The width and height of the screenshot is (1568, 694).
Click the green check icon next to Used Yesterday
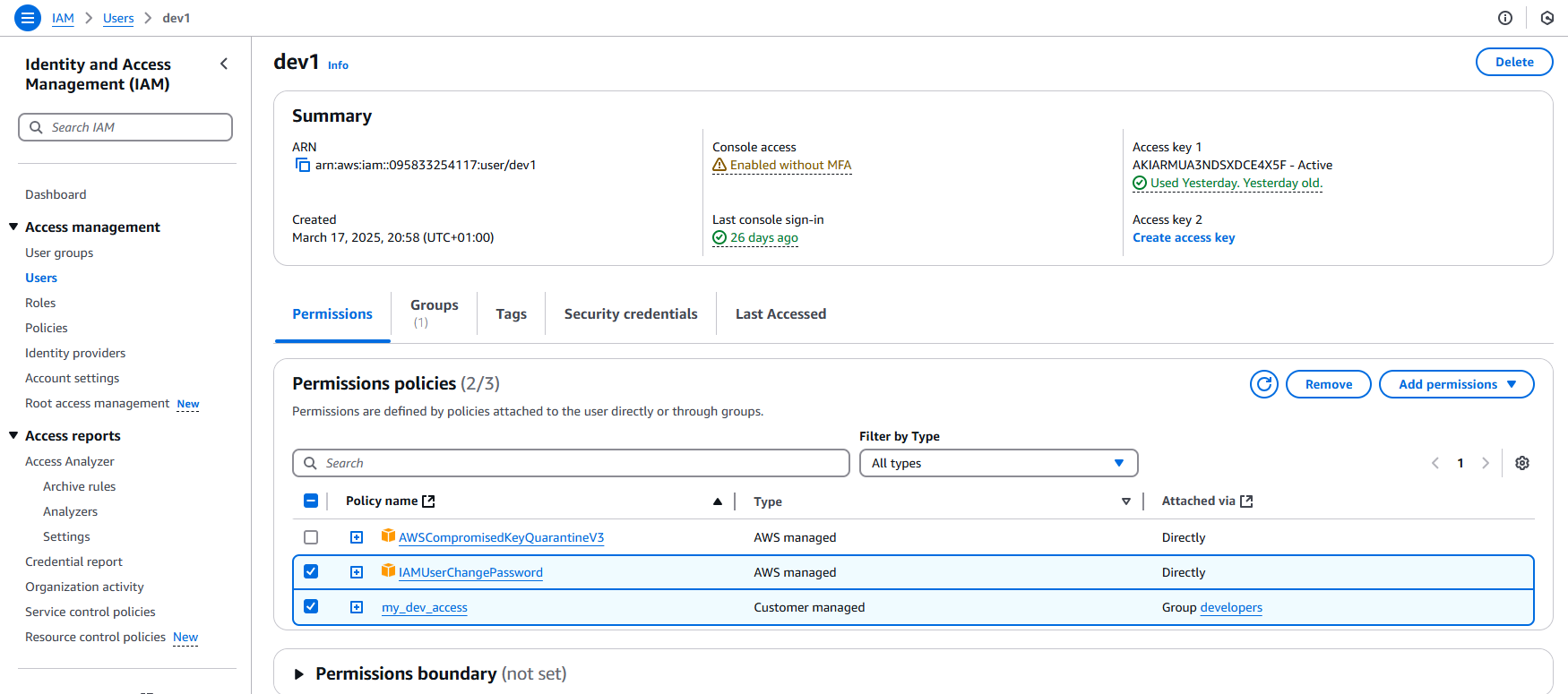(1140, 183)
